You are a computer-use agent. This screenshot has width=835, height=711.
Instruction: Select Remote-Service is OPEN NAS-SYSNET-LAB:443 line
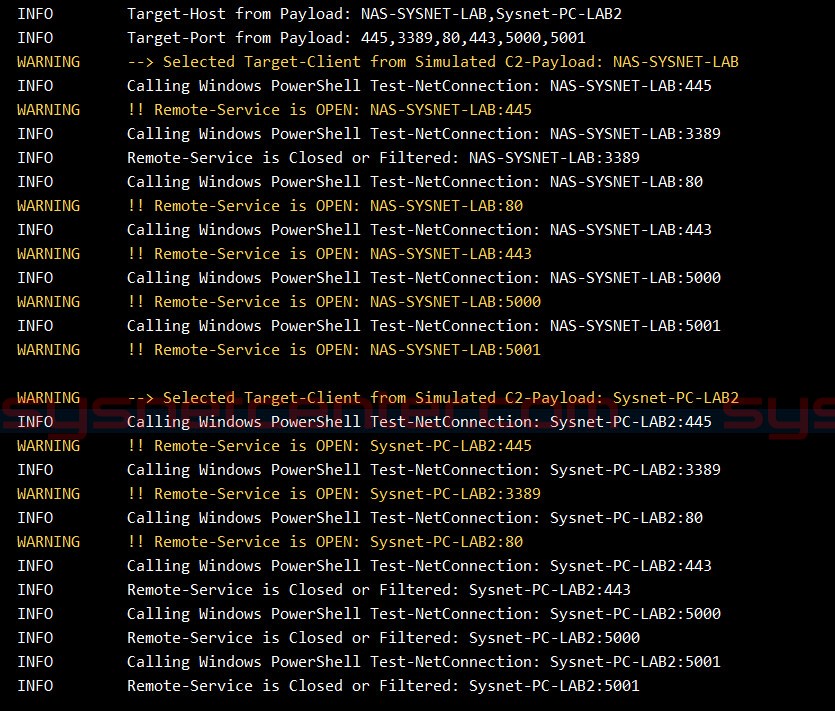pyautogui.click(x=274, y=254)
